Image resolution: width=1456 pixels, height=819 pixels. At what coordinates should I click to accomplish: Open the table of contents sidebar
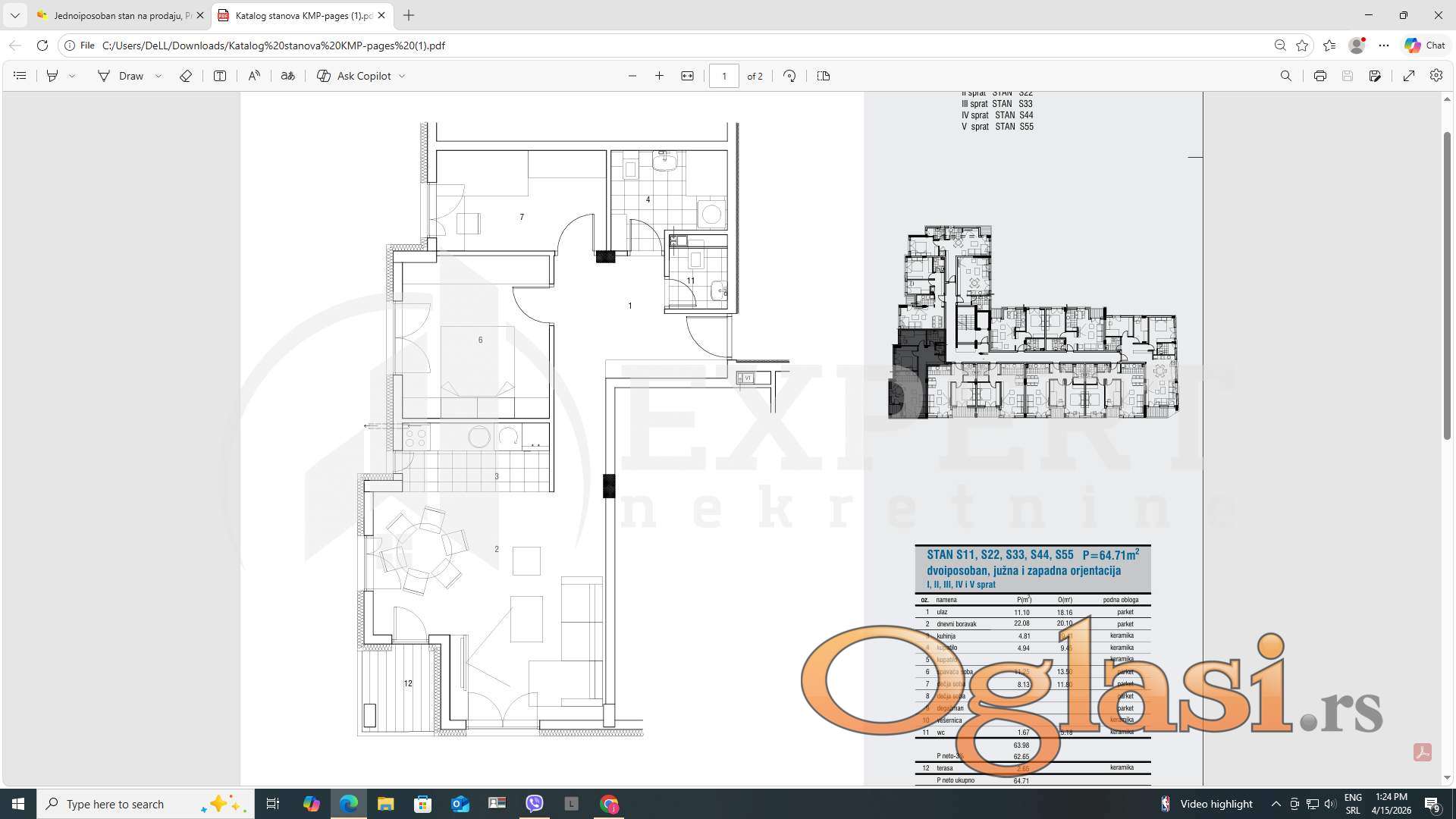[x=20, y=76]
